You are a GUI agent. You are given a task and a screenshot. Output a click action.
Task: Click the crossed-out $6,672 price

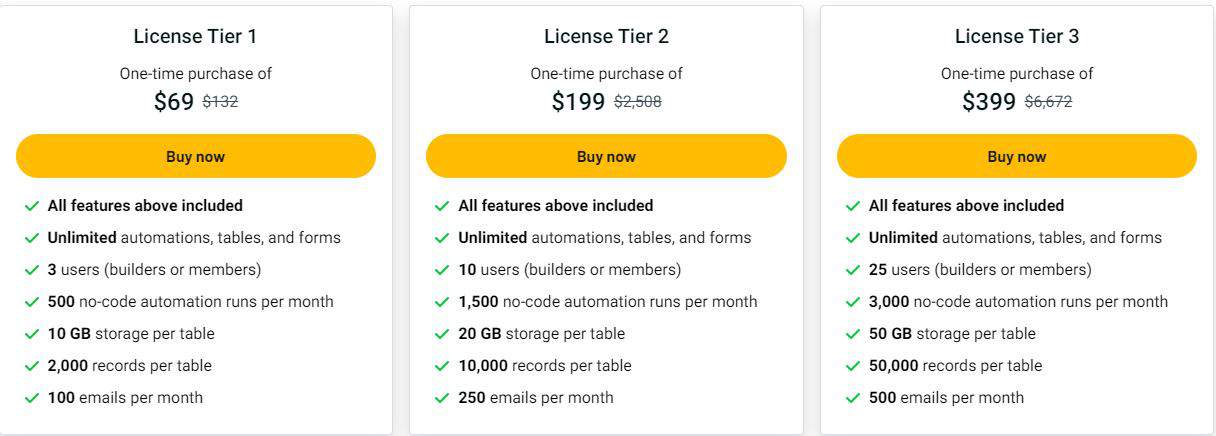(1048, 102)
